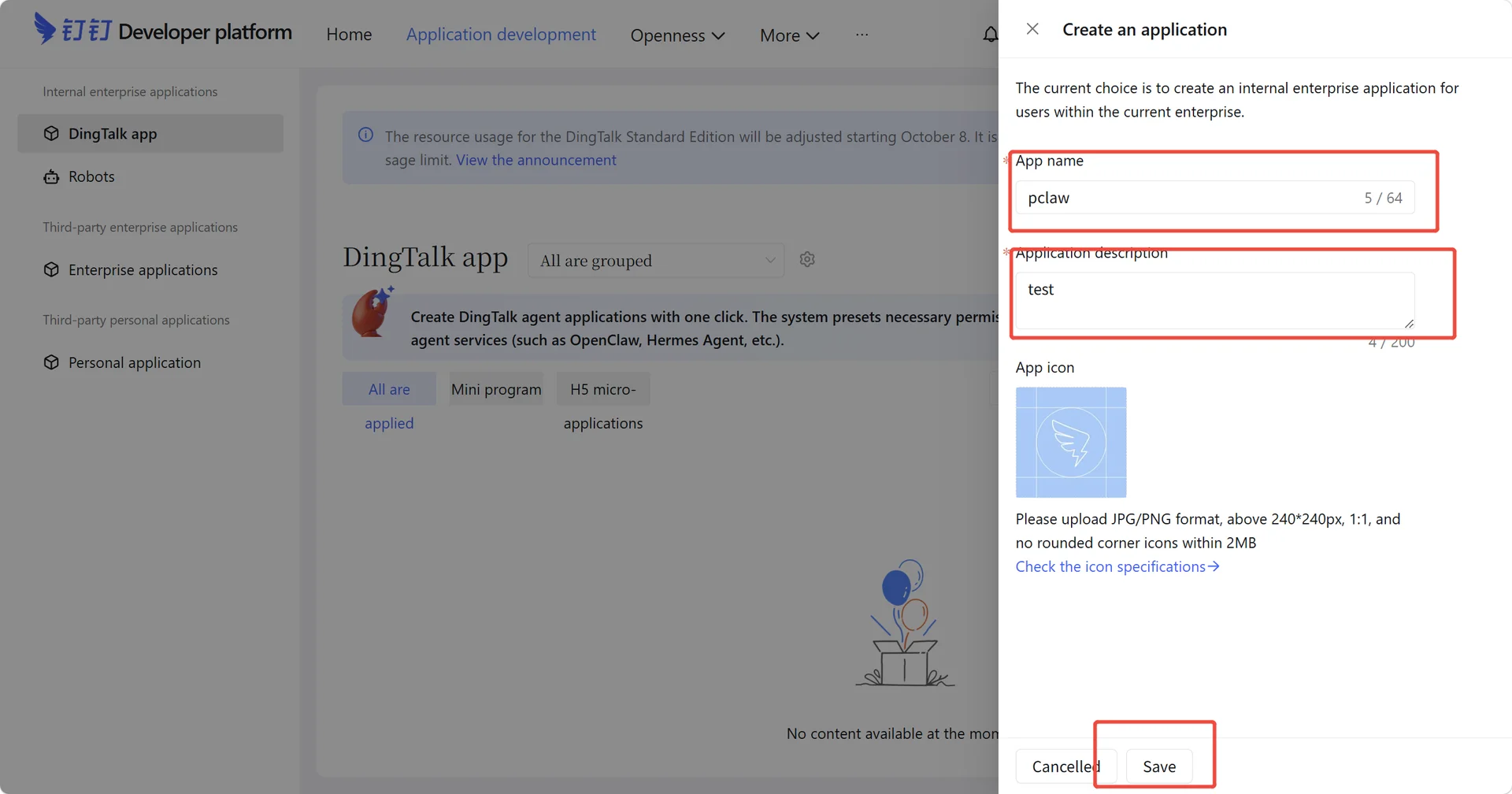Click the DingTalk app page heading
This screenshot has width=1512, height=794.
[425, 258]
